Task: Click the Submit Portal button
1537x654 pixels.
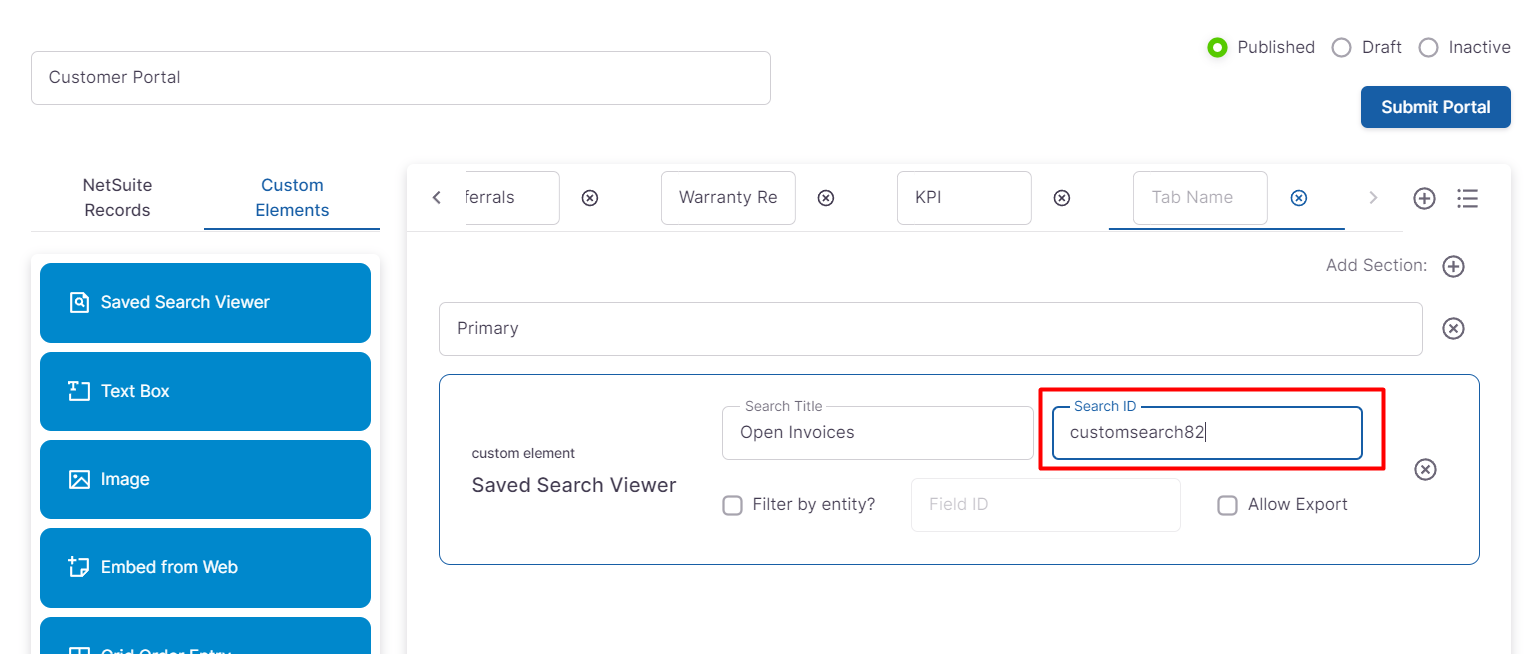Action: tap(1435, 107)
